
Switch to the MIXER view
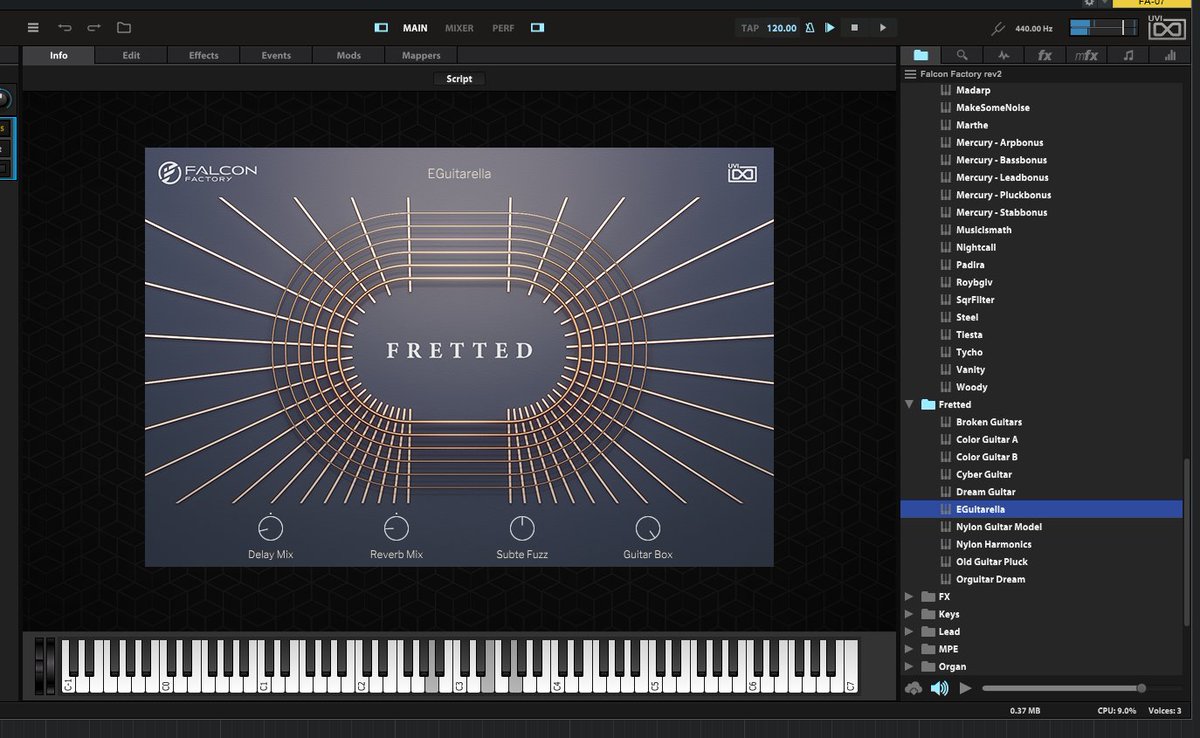(x=460, y=28)
